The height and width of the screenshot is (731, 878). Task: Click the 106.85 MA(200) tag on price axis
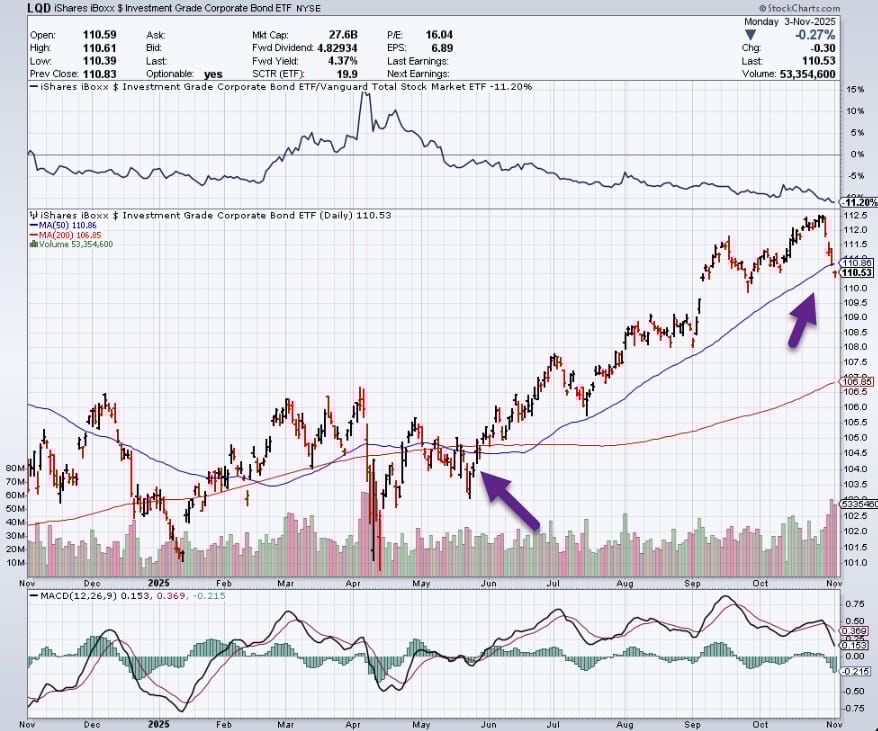857,382
